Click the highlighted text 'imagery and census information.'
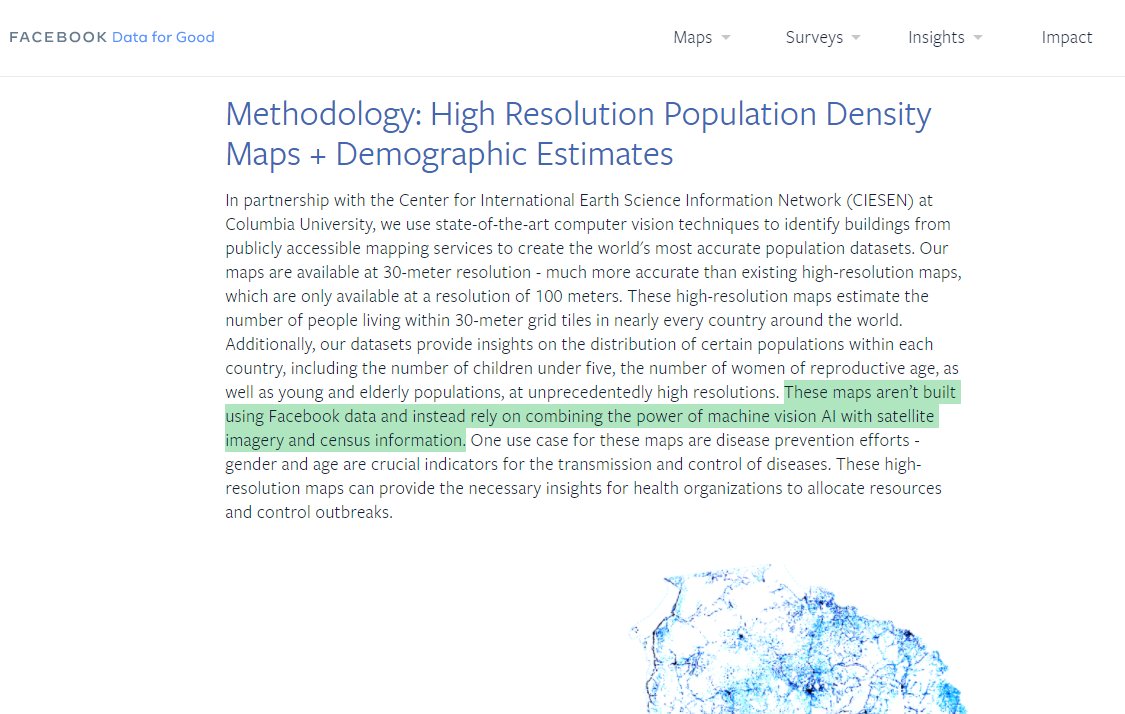The image size is (1125, 714). click(x=345, y=441)
